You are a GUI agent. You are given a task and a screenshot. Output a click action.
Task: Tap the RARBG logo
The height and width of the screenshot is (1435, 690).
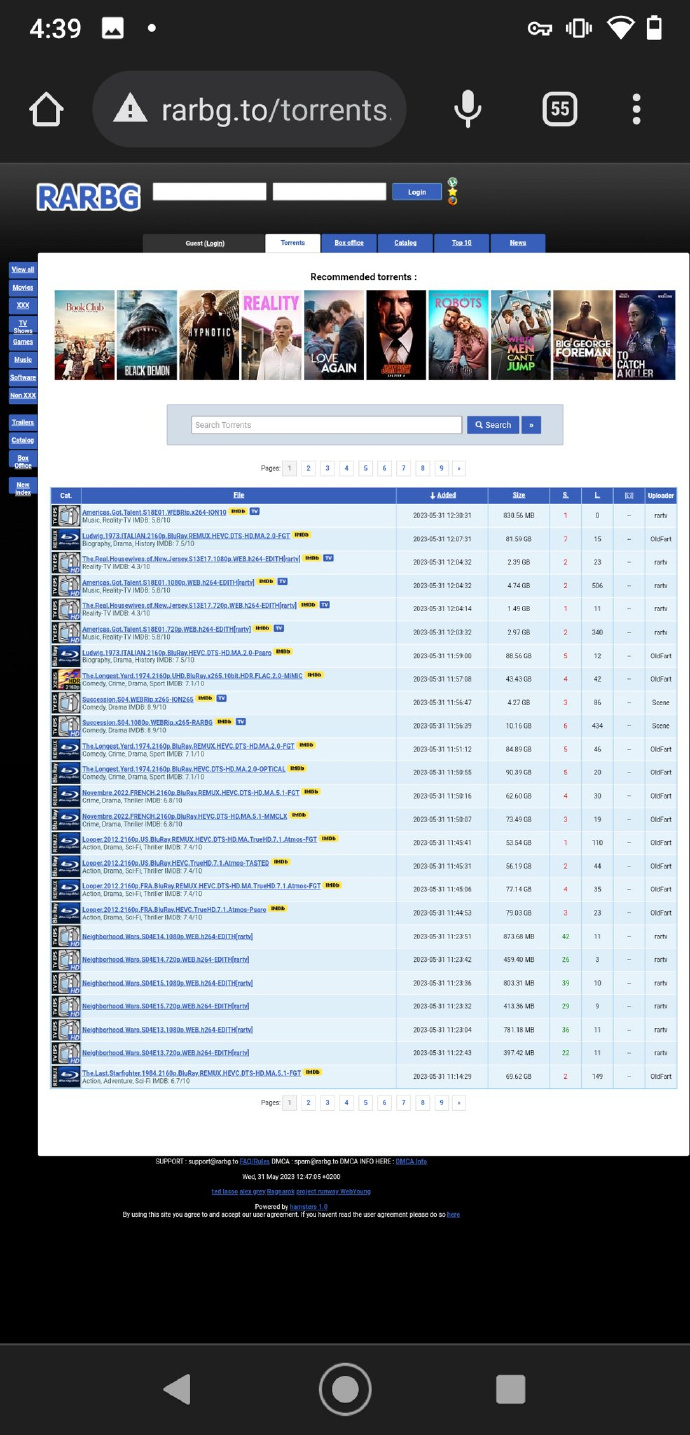89,197
